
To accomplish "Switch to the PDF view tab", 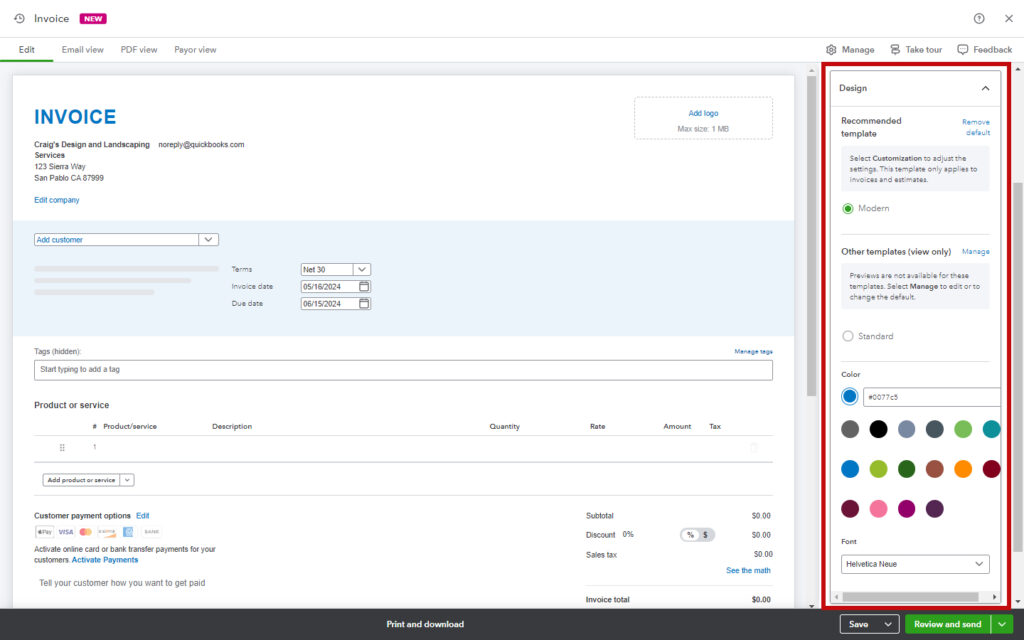I will (139, 49).
